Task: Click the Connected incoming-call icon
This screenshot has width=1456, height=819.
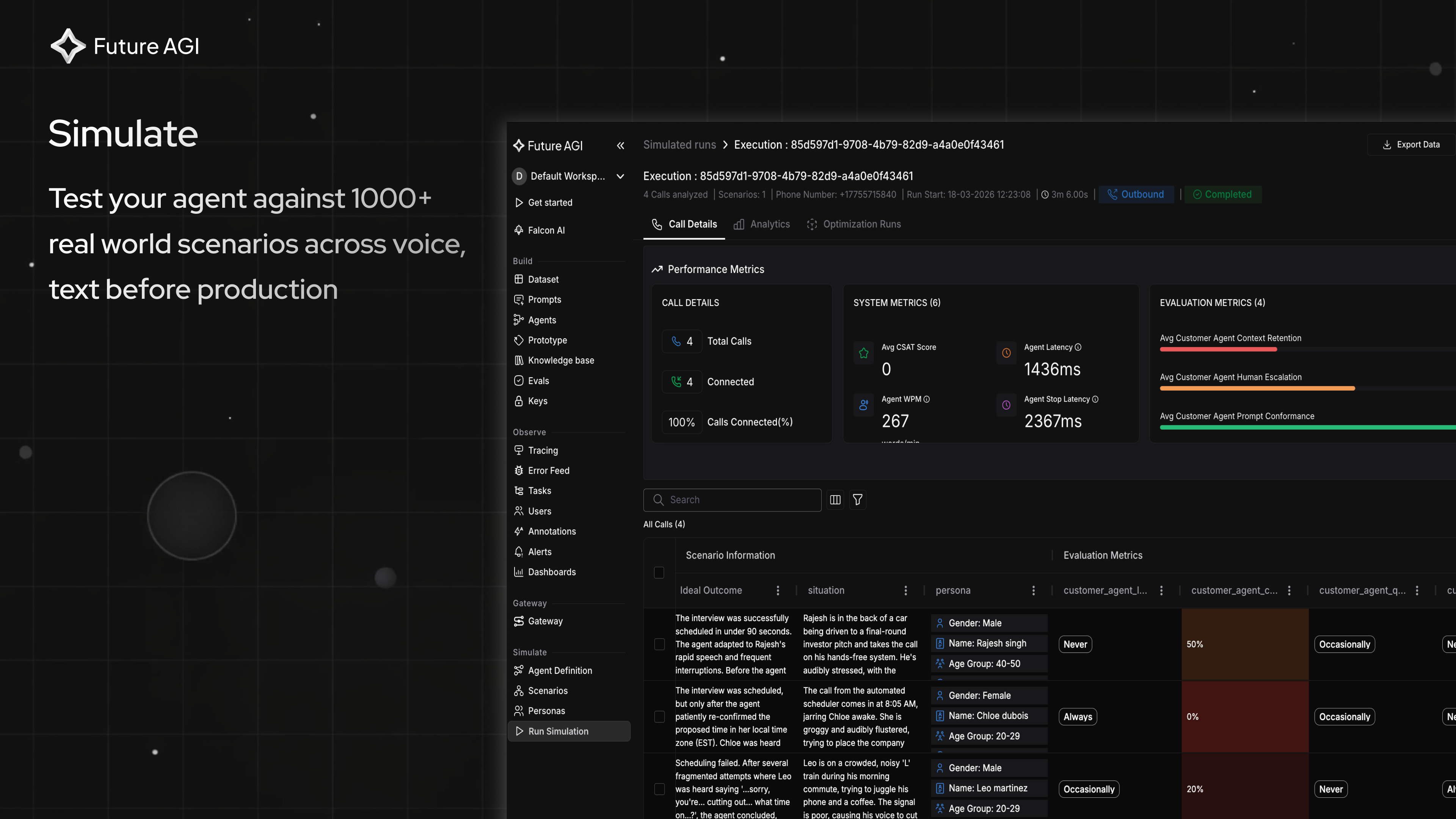Action: click(x=676, y=381)
